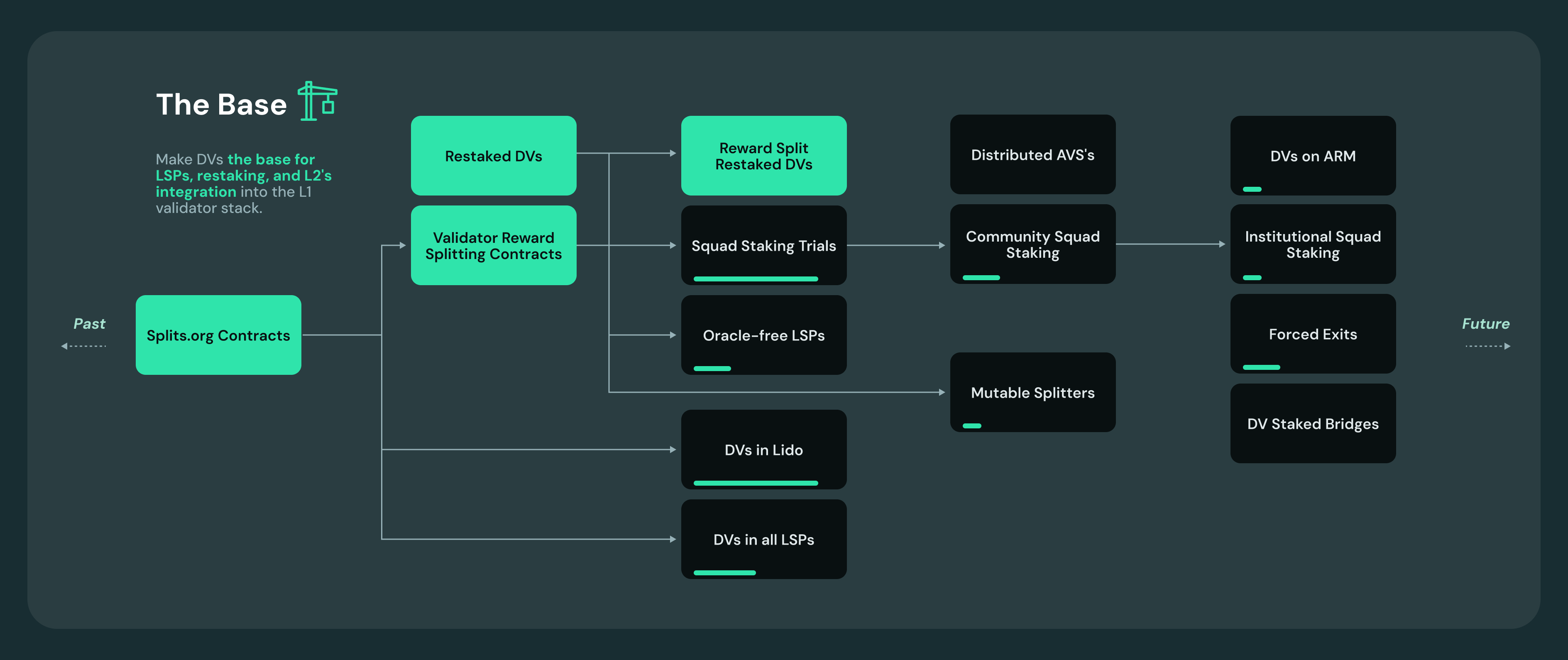The width and height of the screenshot is (1568, 660).
Task: Click the Forced Exits progress indicator
Action: [x=1261, y=367]
